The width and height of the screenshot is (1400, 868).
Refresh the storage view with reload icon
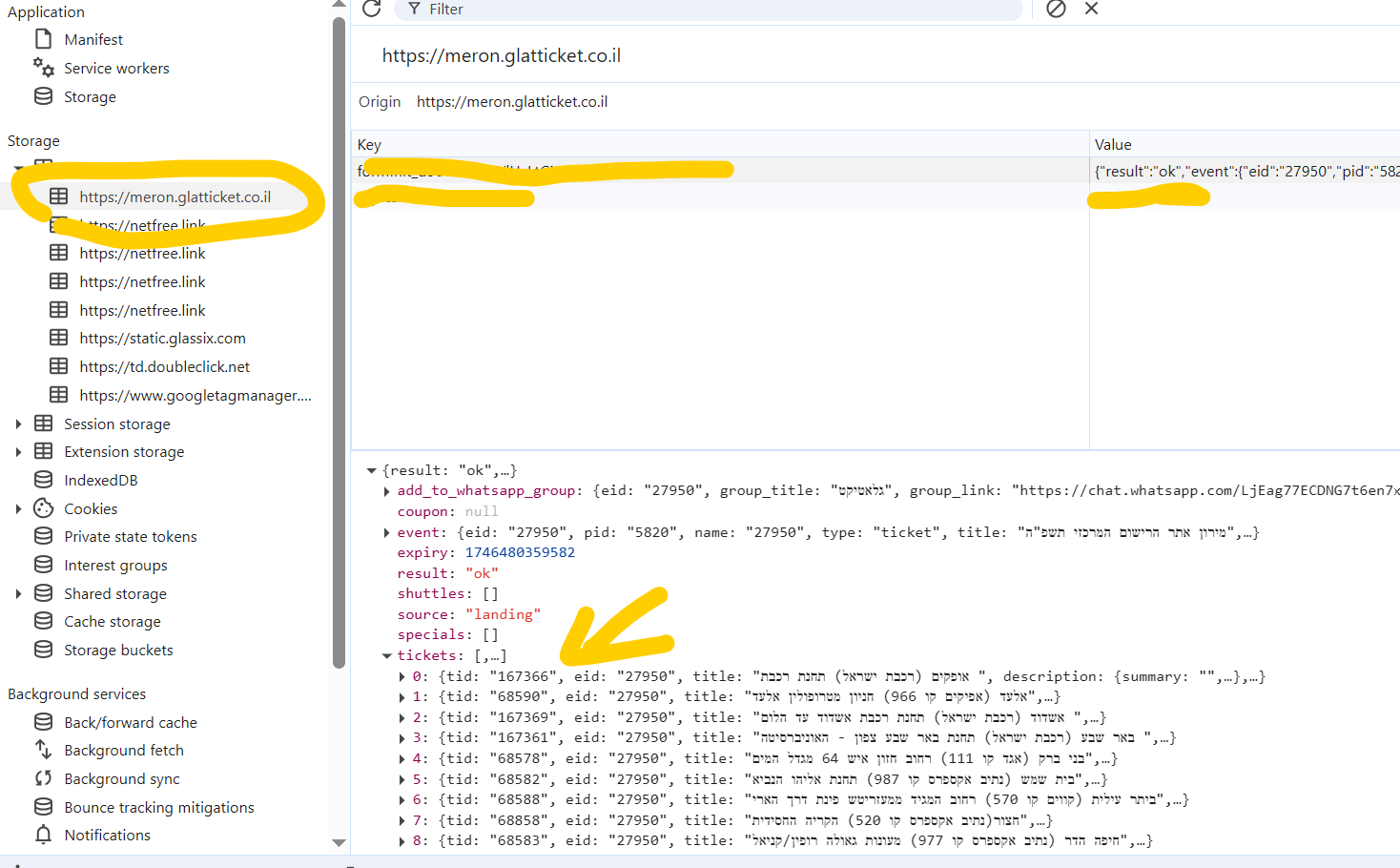[372, 9]
